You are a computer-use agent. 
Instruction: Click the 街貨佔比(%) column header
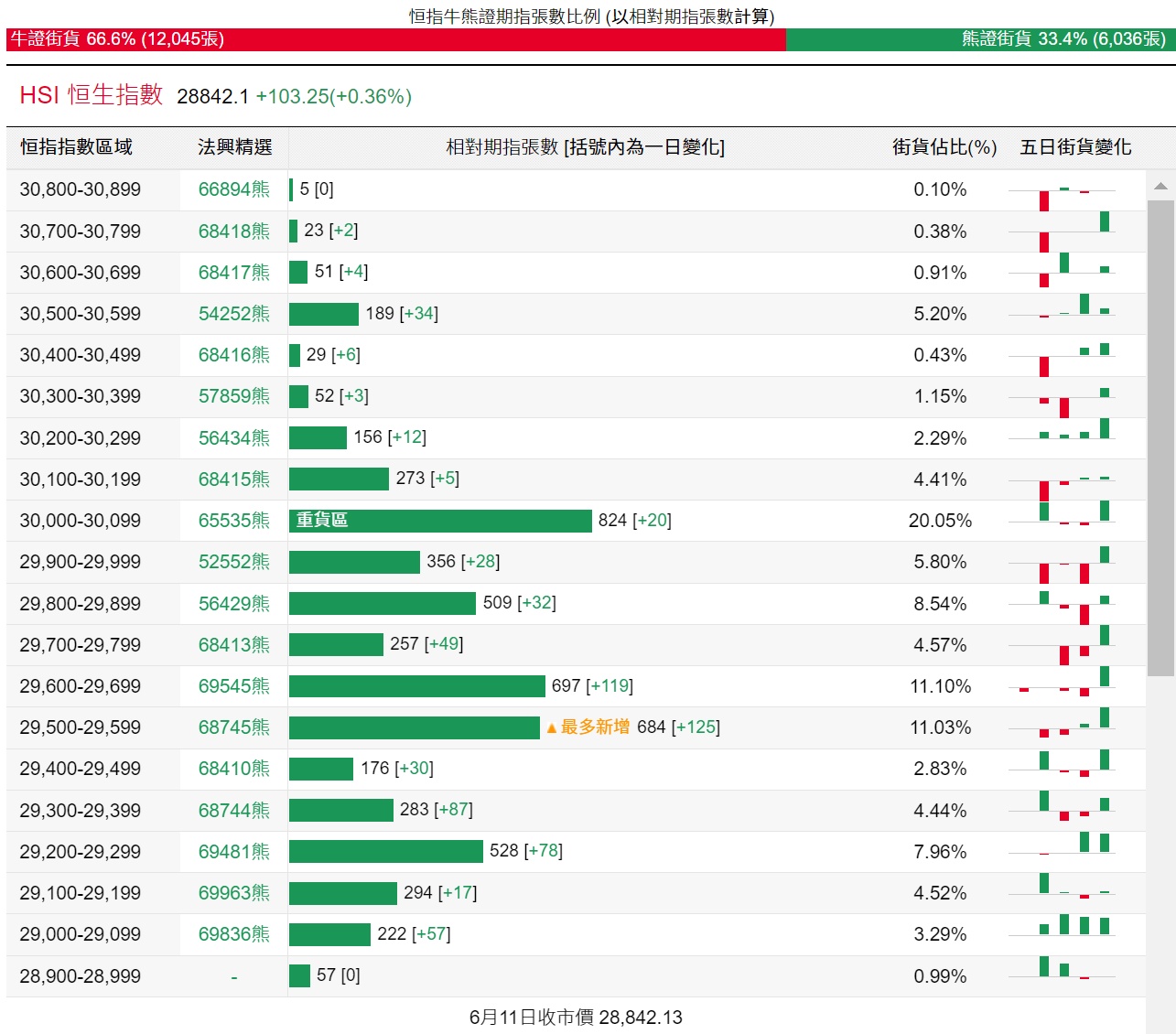point(944,147)
